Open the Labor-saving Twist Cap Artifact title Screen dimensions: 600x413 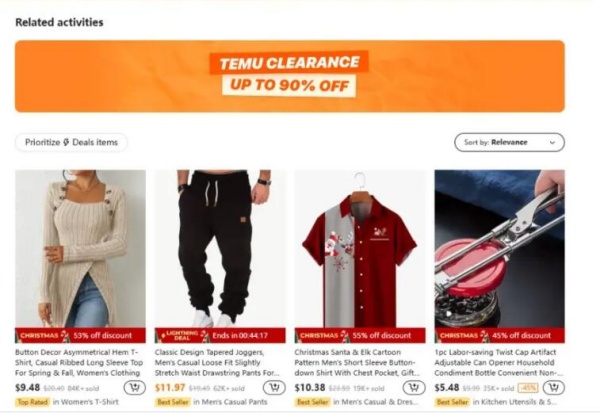[x=498, y=362]
